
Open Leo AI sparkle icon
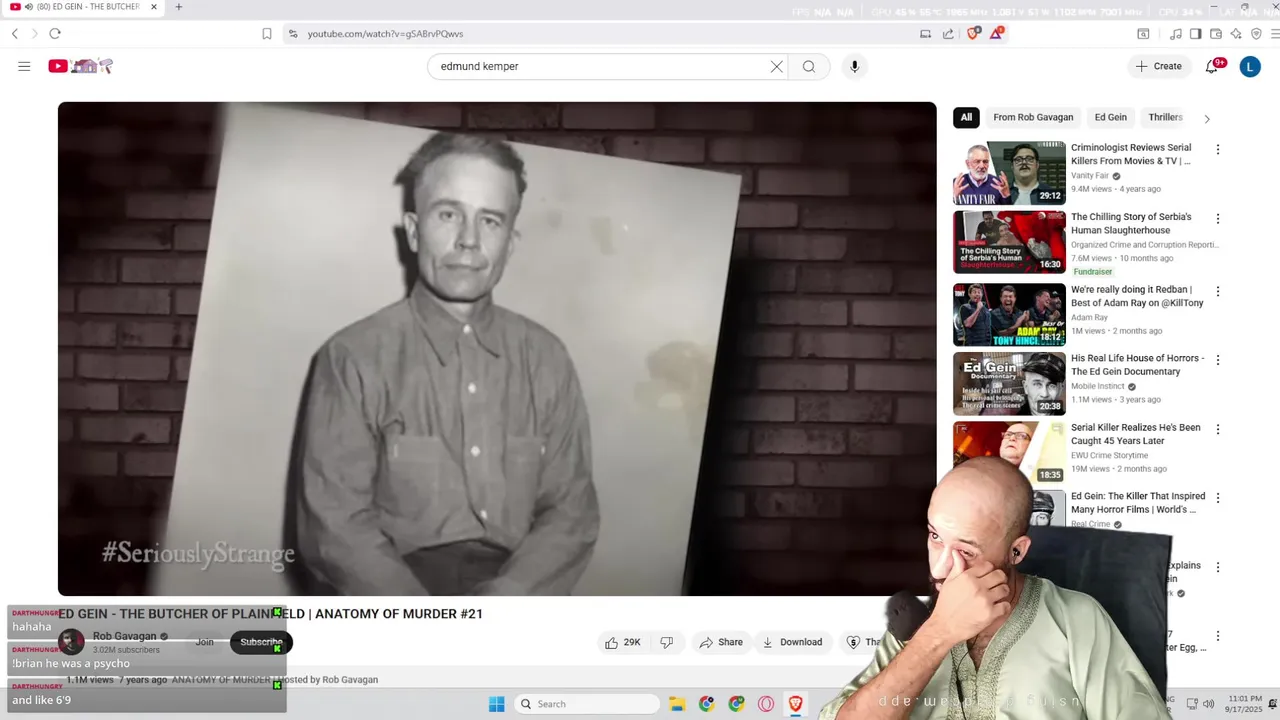point(1236,34)
